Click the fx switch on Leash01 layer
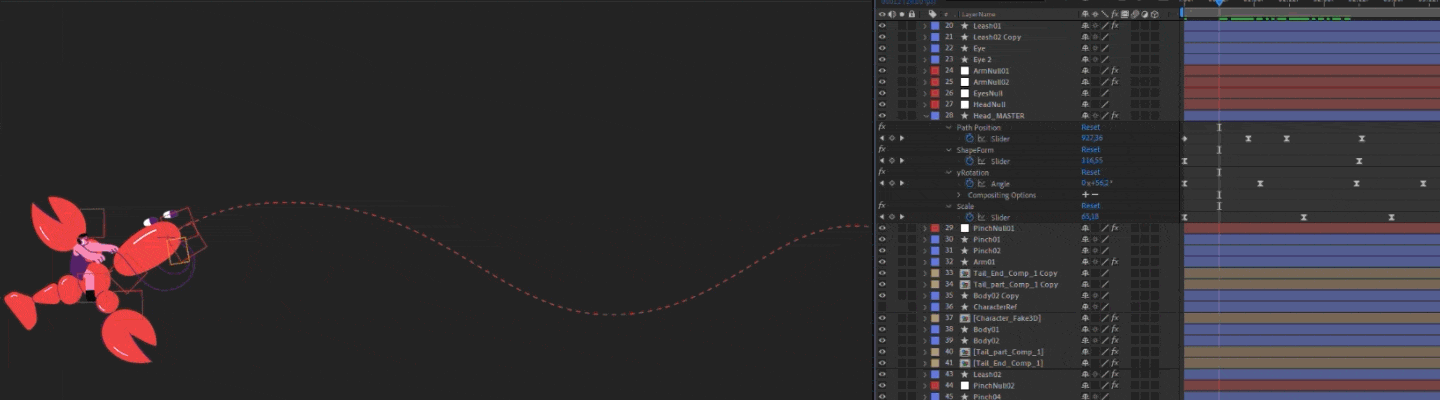 (x=1114, y=25)
